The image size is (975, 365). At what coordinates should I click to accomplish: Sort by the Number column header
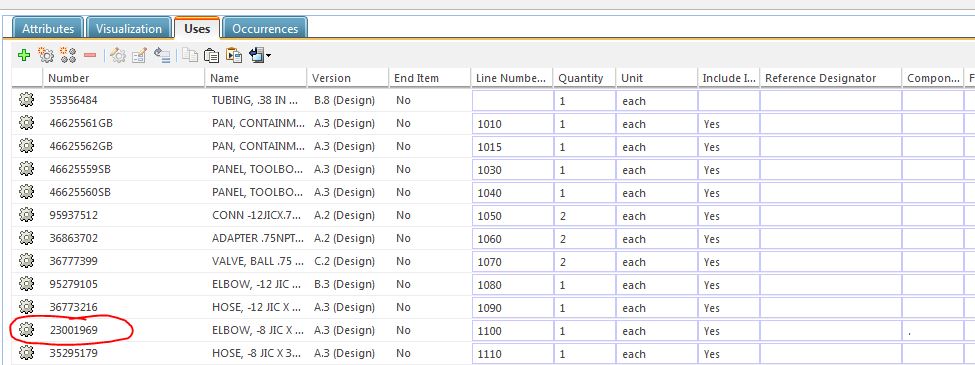click(124, 78)
